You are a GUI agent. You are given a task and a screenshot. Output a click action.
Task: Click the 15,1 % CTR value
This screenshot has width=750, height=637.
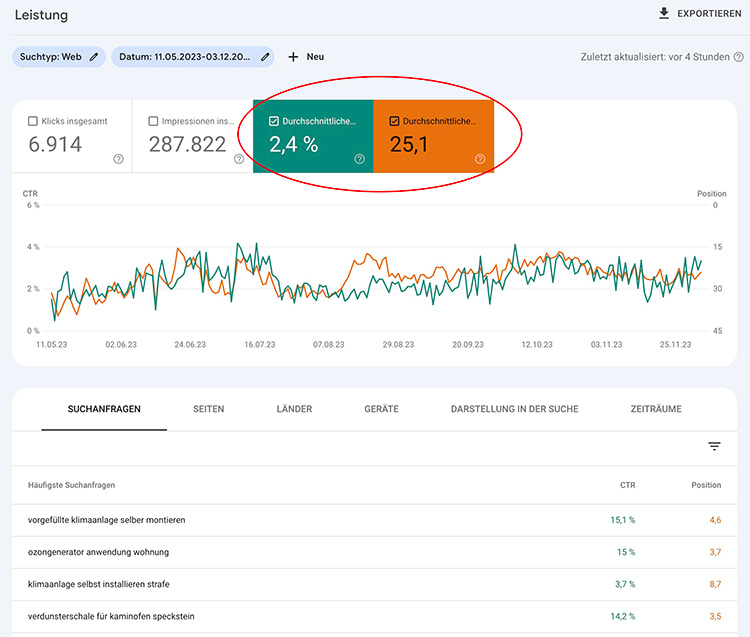623,520
